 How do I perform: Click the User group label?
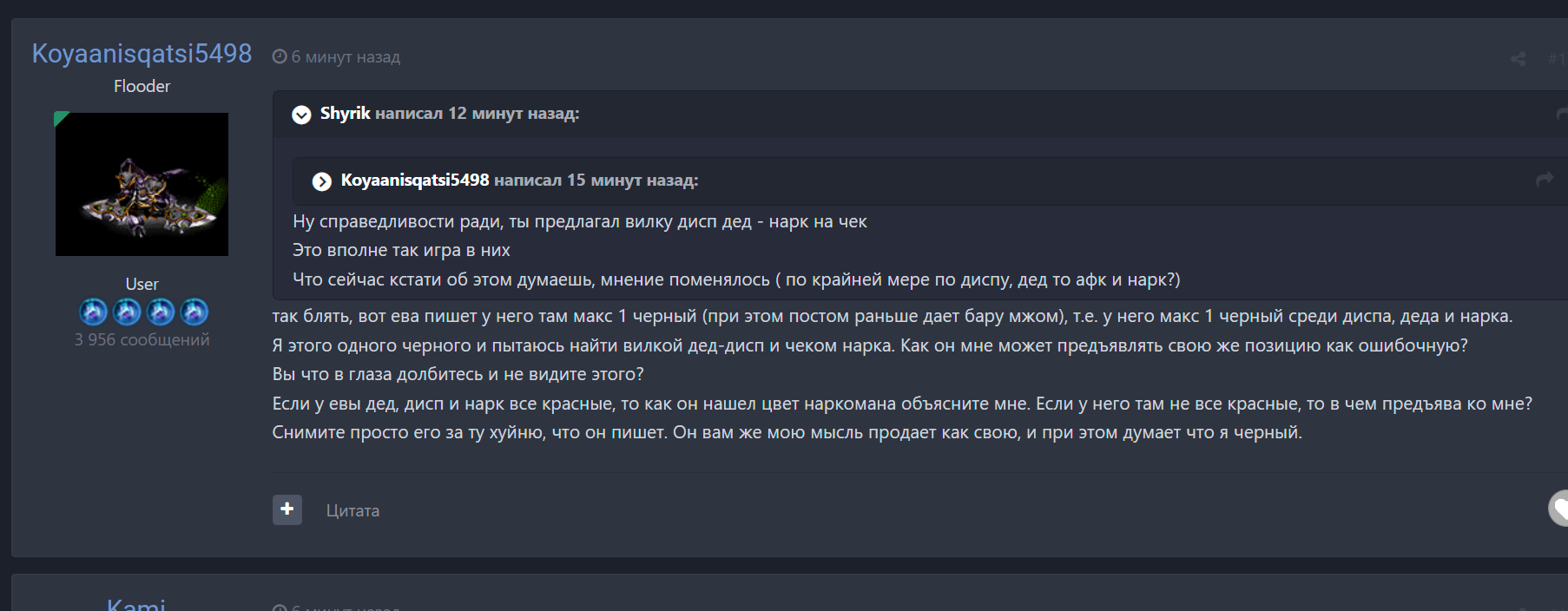coord(142,284)
